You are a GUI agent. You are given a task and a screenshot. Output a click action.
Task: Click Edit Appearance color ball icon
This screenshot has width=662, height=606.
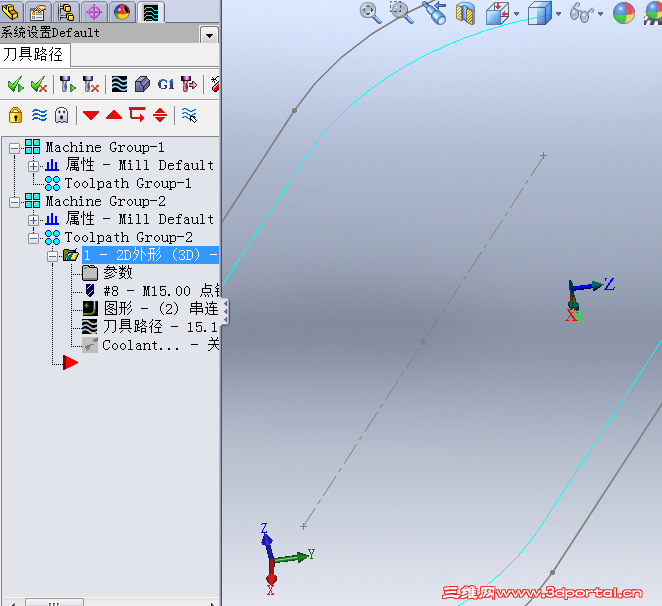click(x=624, y=13)
